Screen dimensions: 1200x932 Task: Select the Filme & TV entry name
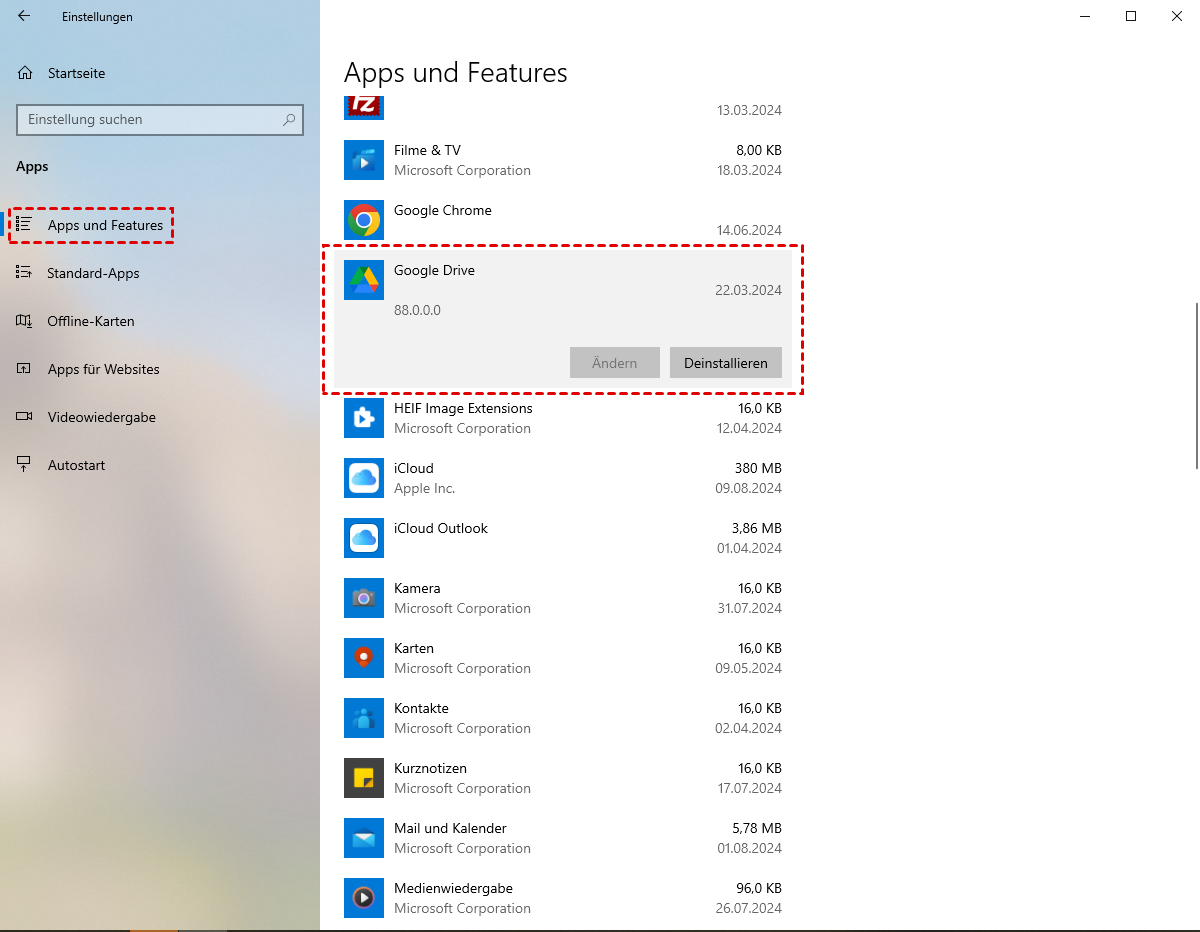[427, 150]
